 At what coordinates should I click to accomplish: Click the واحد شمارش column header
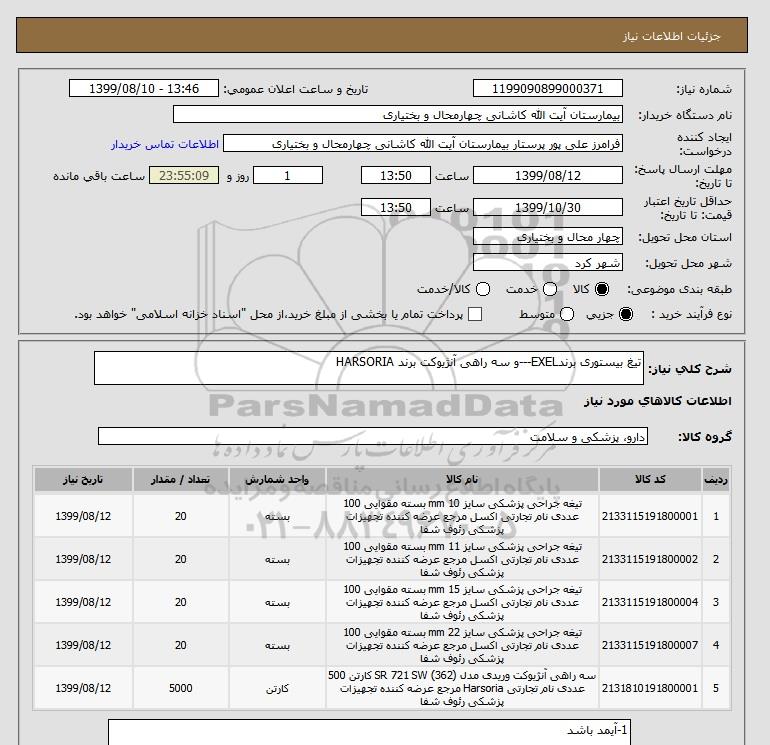(x=277, y=479)
